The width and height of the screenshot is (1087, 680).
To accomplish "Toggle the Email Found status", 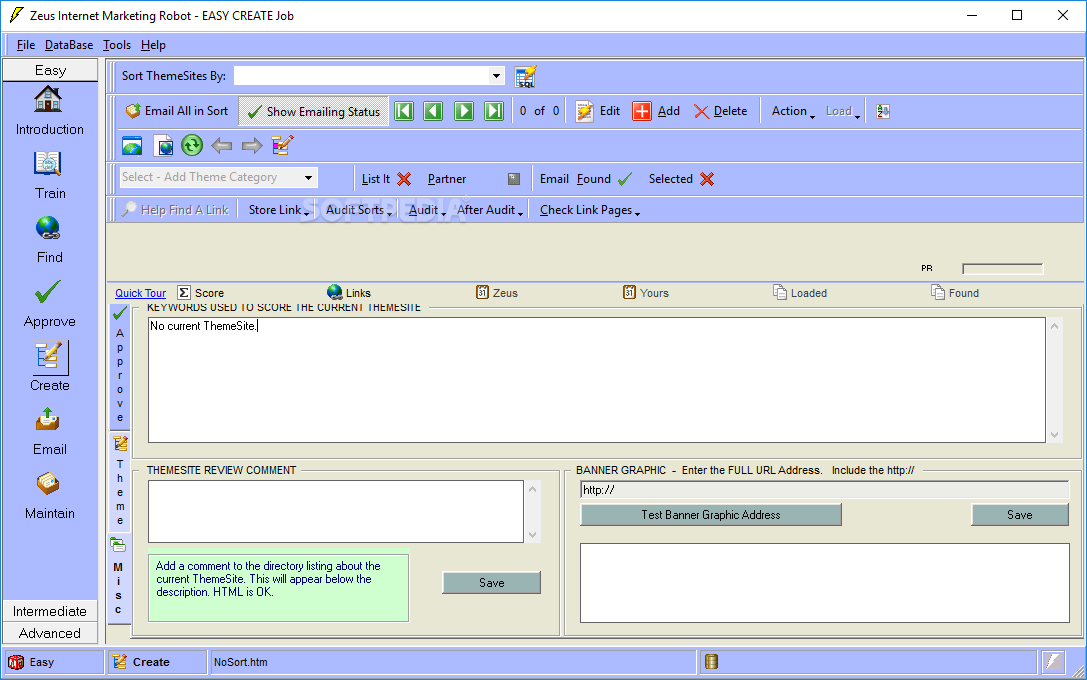I will (586, 179).
